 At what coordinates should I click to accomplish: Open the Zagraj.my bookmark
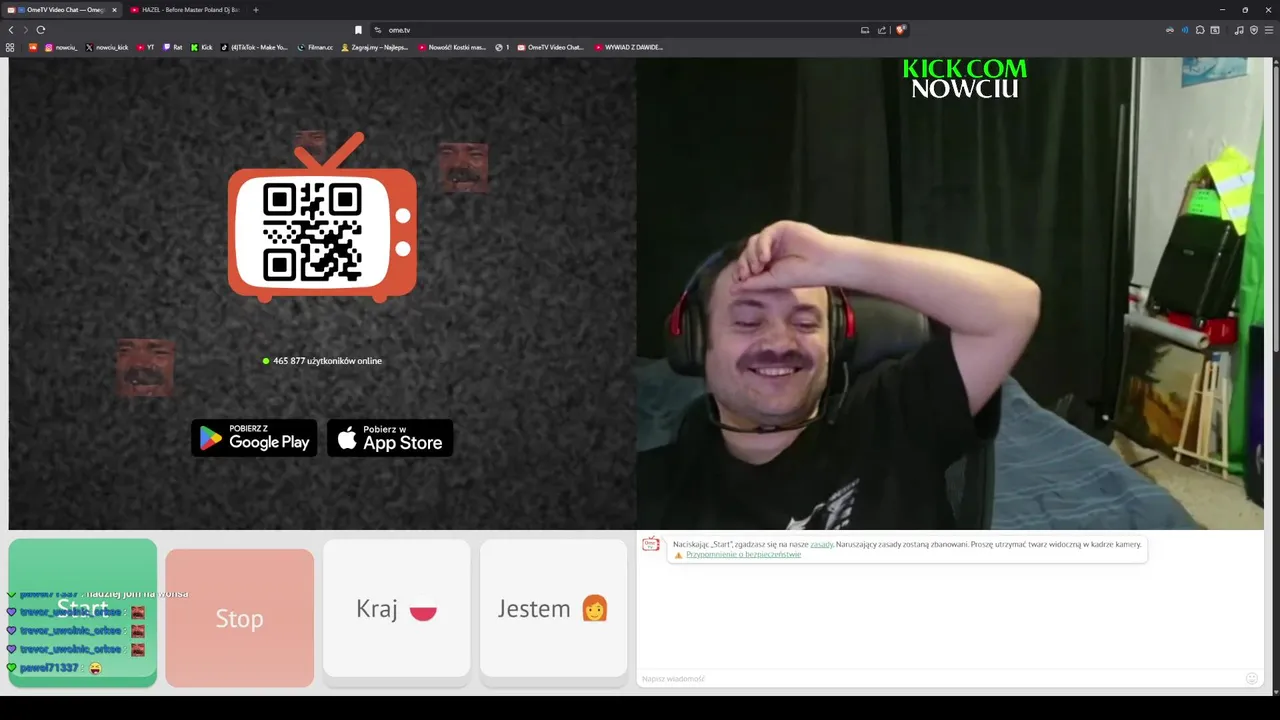point(375,47)
